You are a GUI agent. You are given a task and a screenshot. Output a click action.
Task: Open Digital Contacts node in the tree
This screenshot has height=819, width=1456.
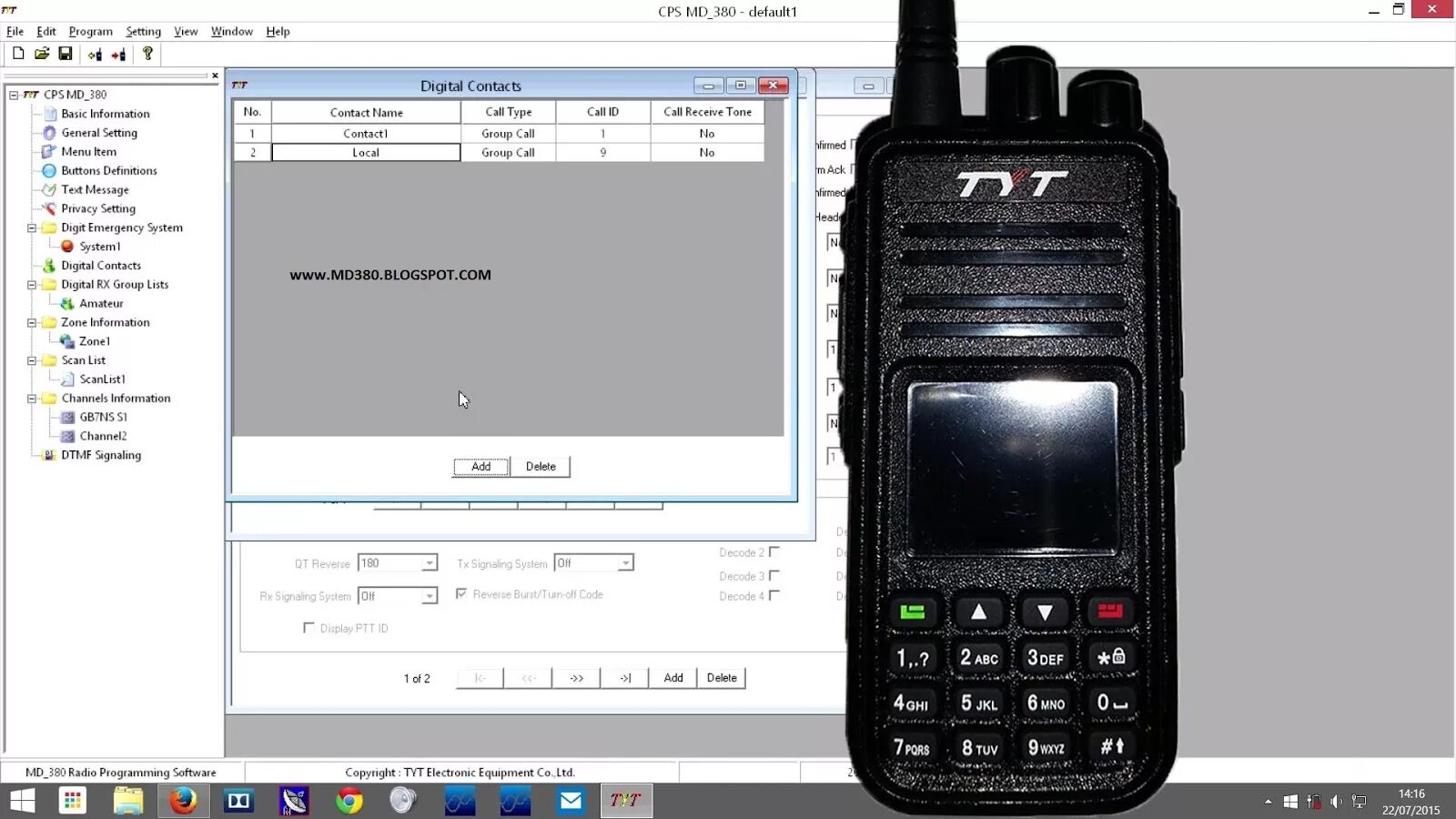pos(101,266)
